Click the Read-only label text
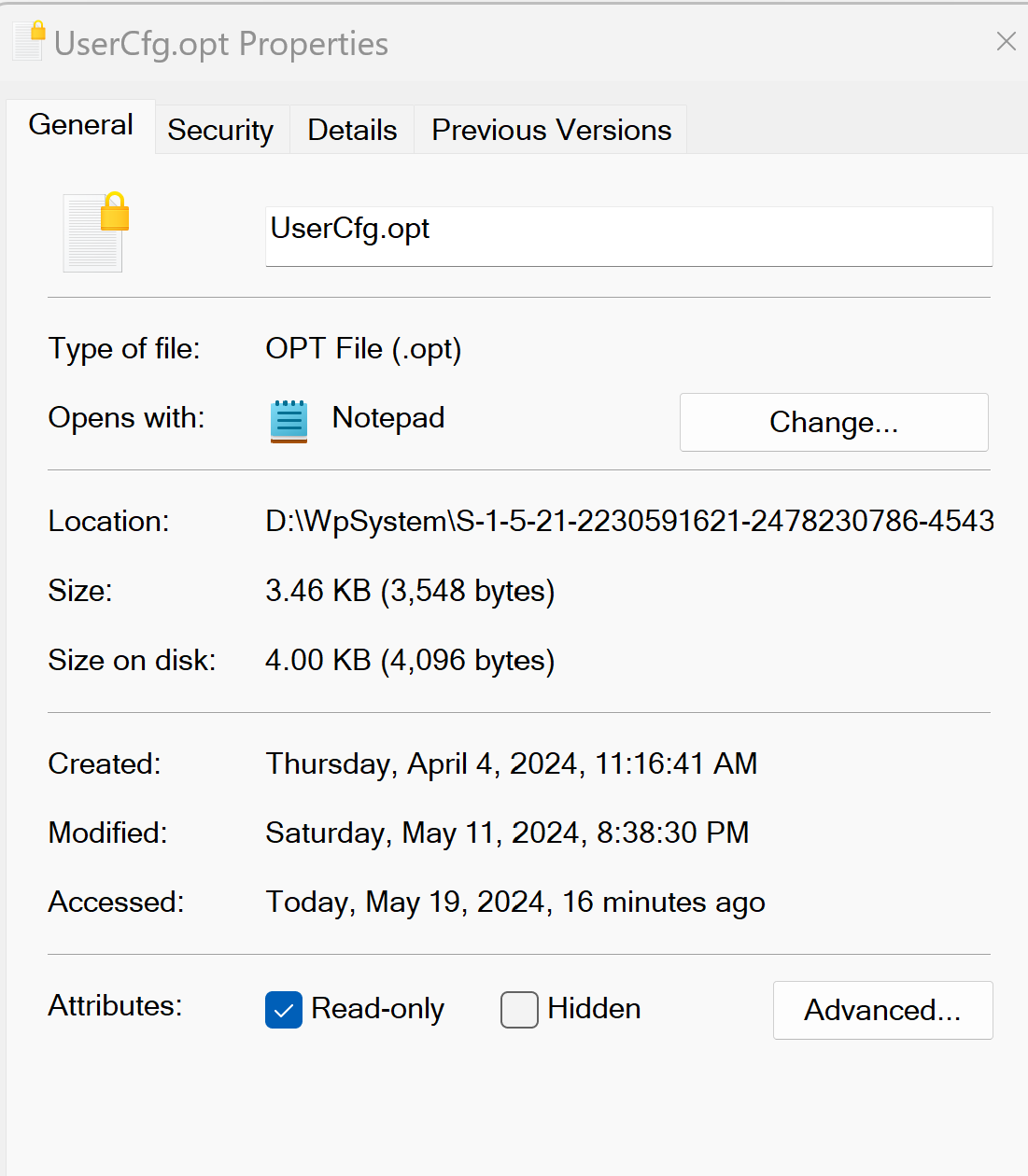 click(377, 1009)
